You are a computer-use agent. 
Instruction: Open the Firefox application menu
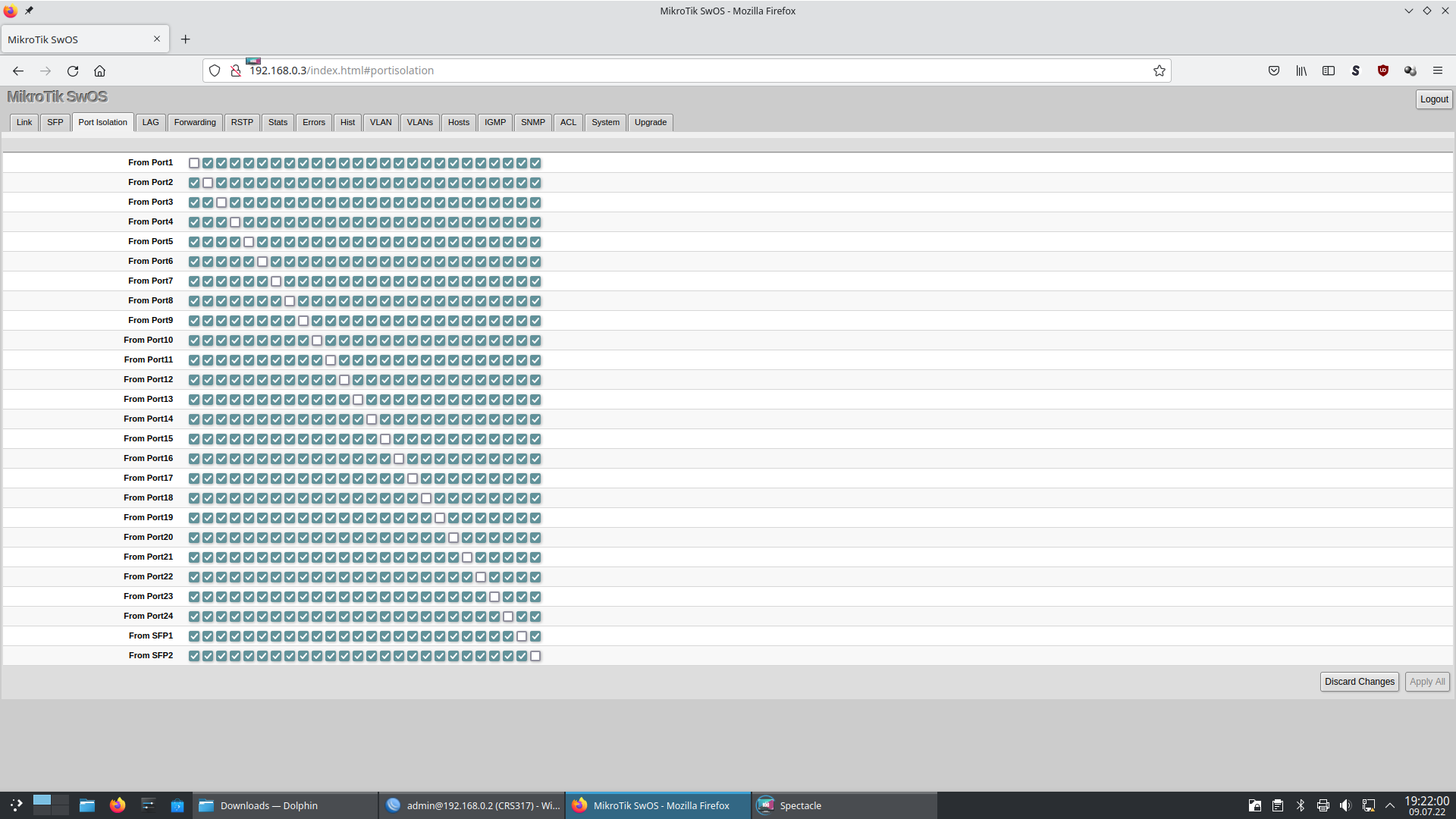pyautogui.click(x=1437, y=71)
